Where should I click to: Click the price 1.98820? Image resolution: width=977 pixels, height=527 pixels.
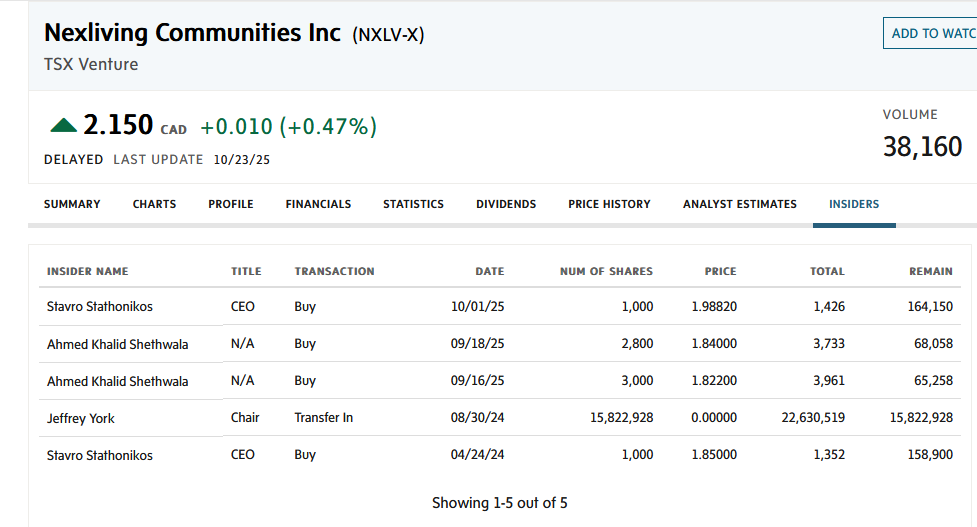point(714,306)
